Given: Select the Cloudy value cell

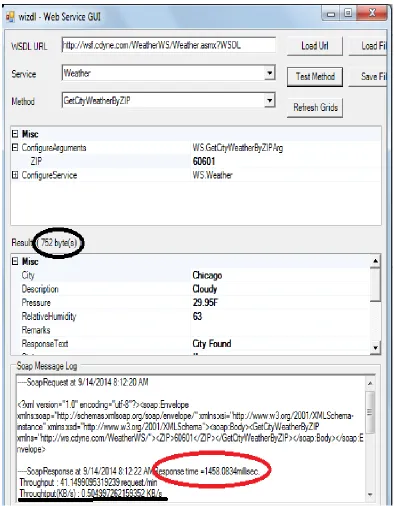Looking at the screenshot, I should tap(205, 289).
